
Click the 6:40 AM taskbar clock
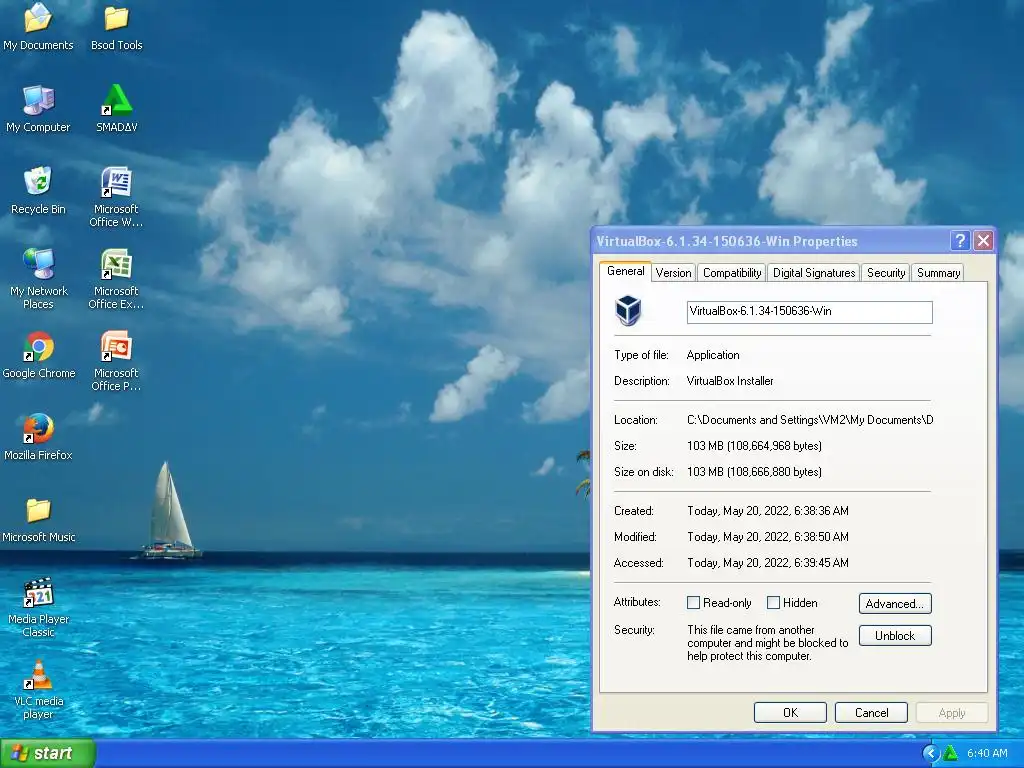point(987,753)
